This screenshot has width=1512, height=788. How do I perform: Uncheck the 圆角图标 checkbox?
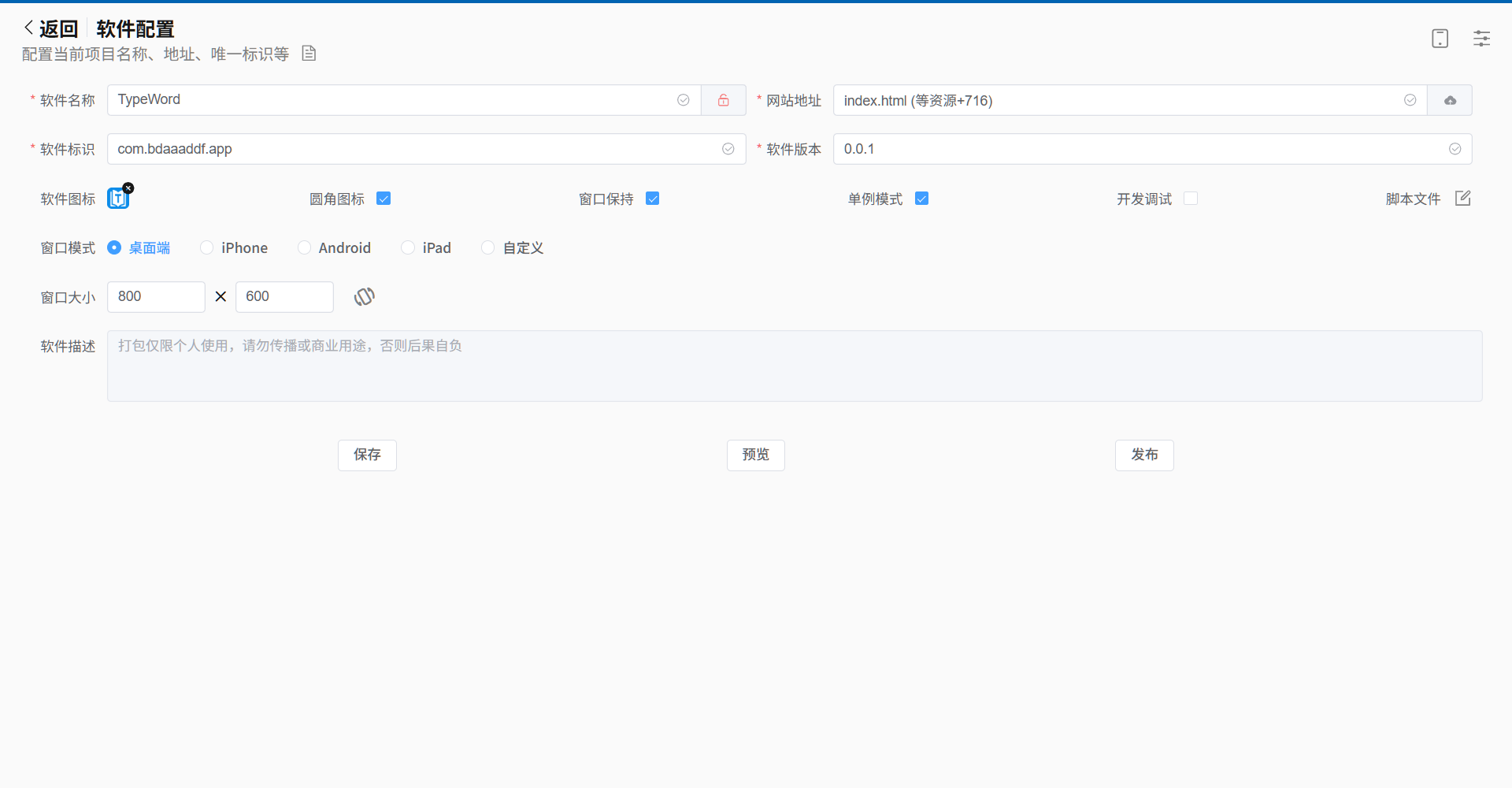coord(384,199)
